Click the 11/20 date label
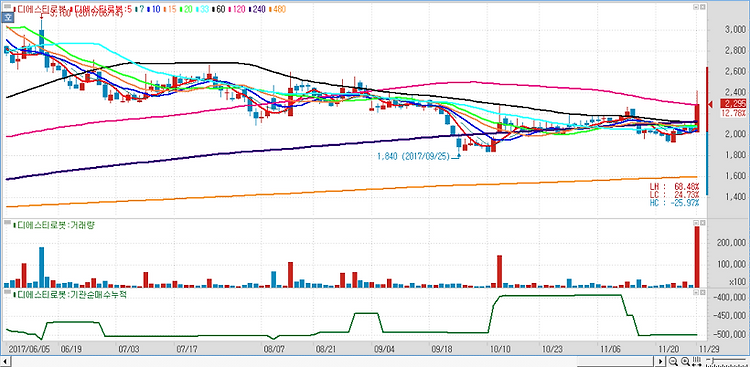The width and height of the screenshot is (750, 367). pos(668,349)
